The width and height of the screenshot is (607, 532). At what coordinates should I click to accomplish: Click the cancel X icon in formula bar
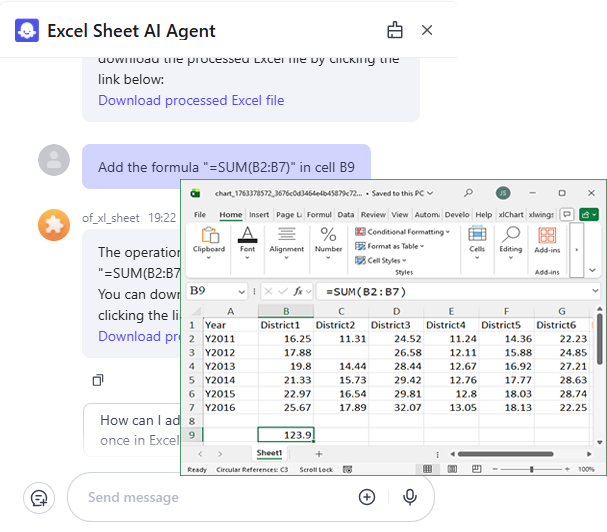[269, 292]
